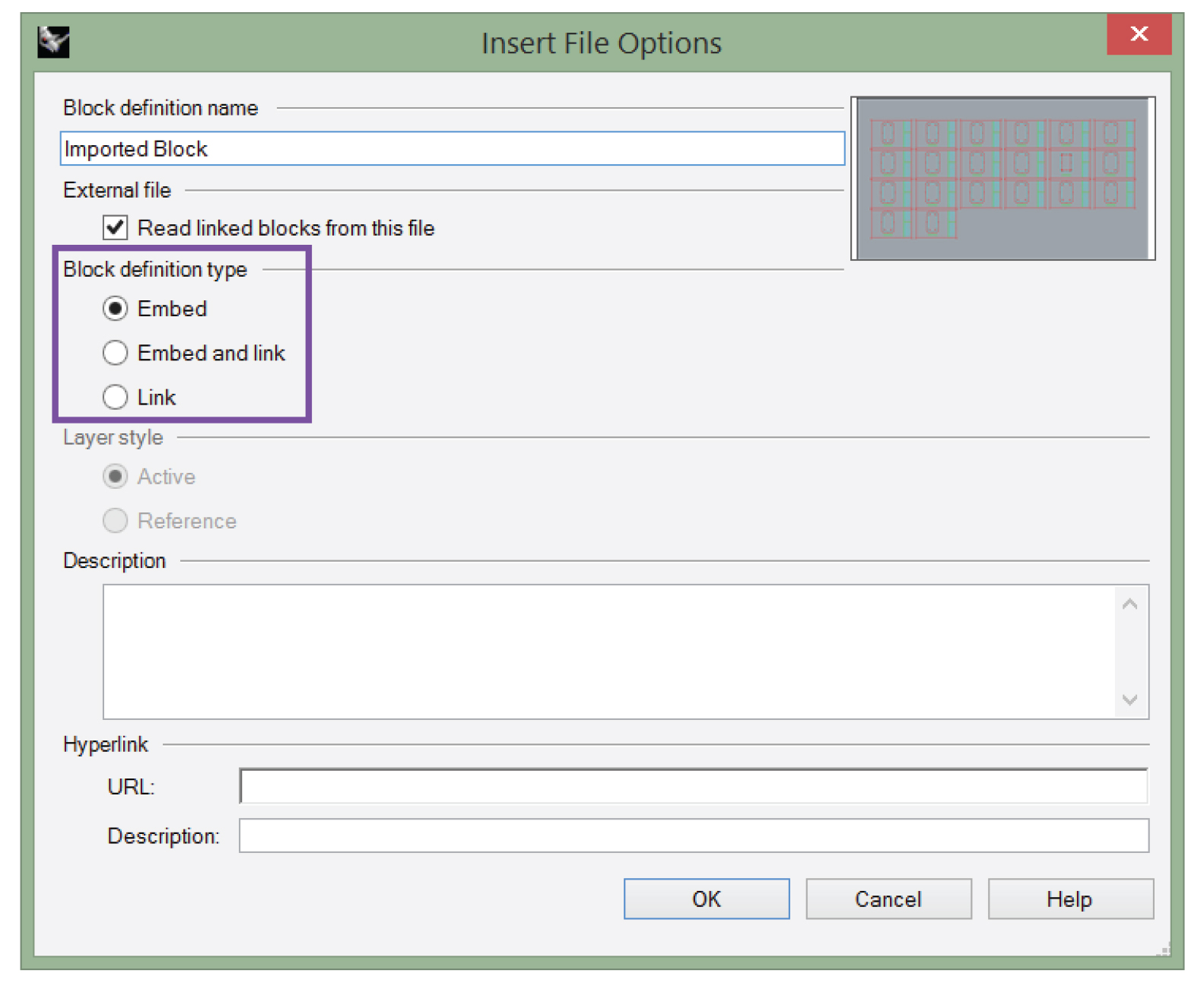Select the Embed radio button
Viewport: 1204px width, 983px height.
tap(116, 309)
